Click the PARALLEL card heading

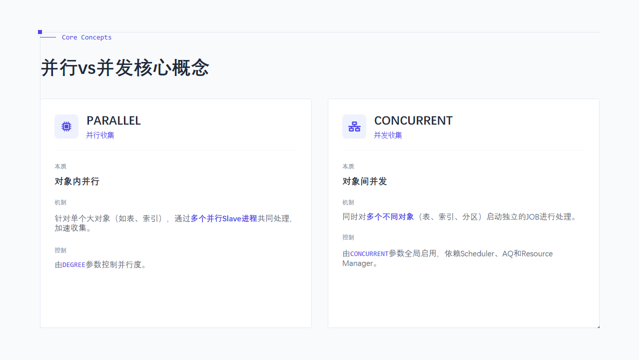(113, 121)
